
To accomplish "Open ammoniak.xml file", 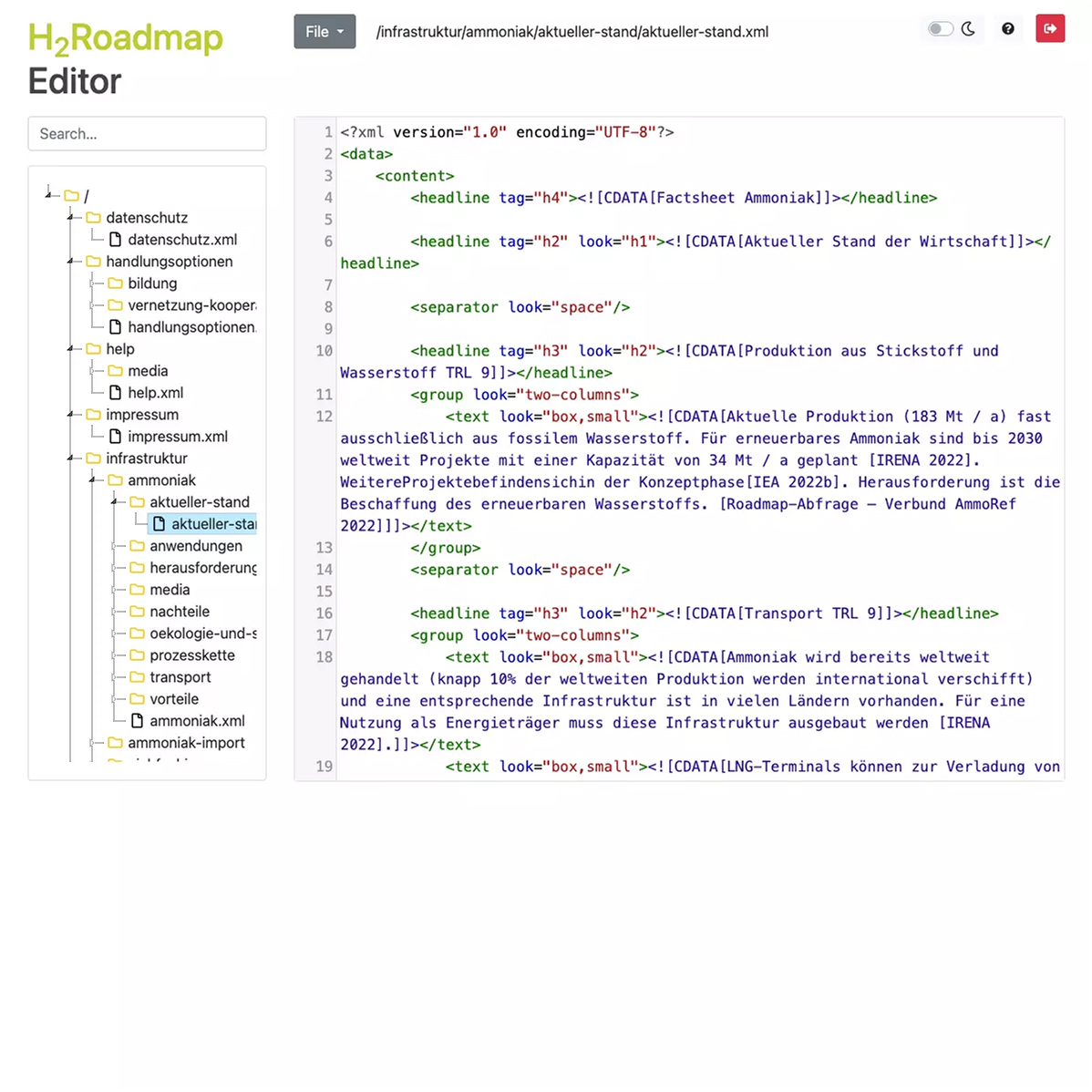I will tap(197, 721).
